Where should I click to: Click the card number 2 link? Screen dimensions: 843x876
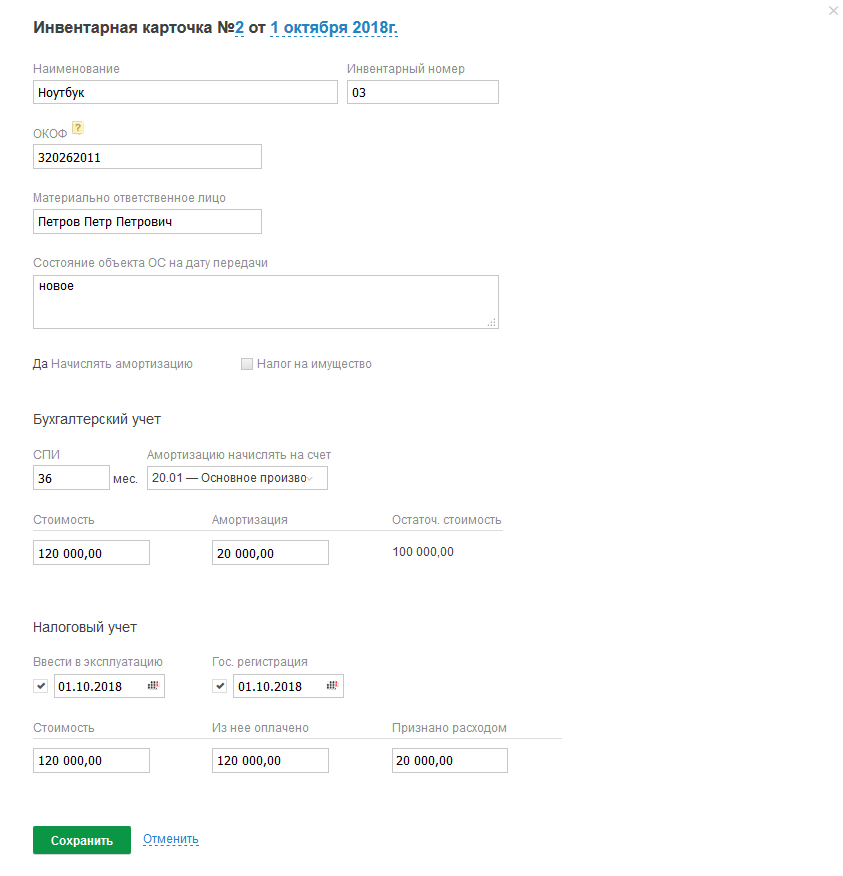(239, 27)
